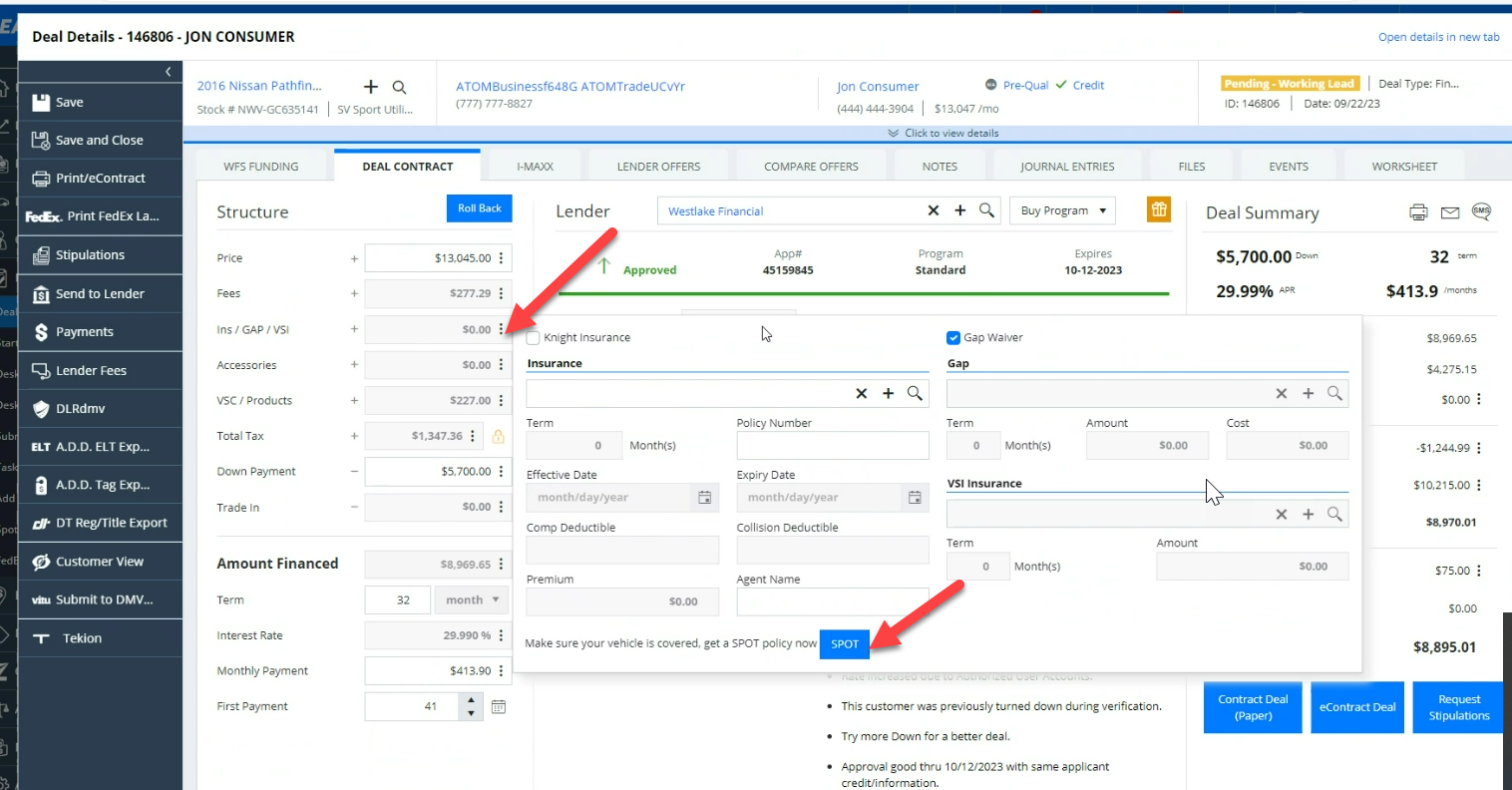
Task: Click Open details in new tab link
Action: click(x=1438, y=37)
